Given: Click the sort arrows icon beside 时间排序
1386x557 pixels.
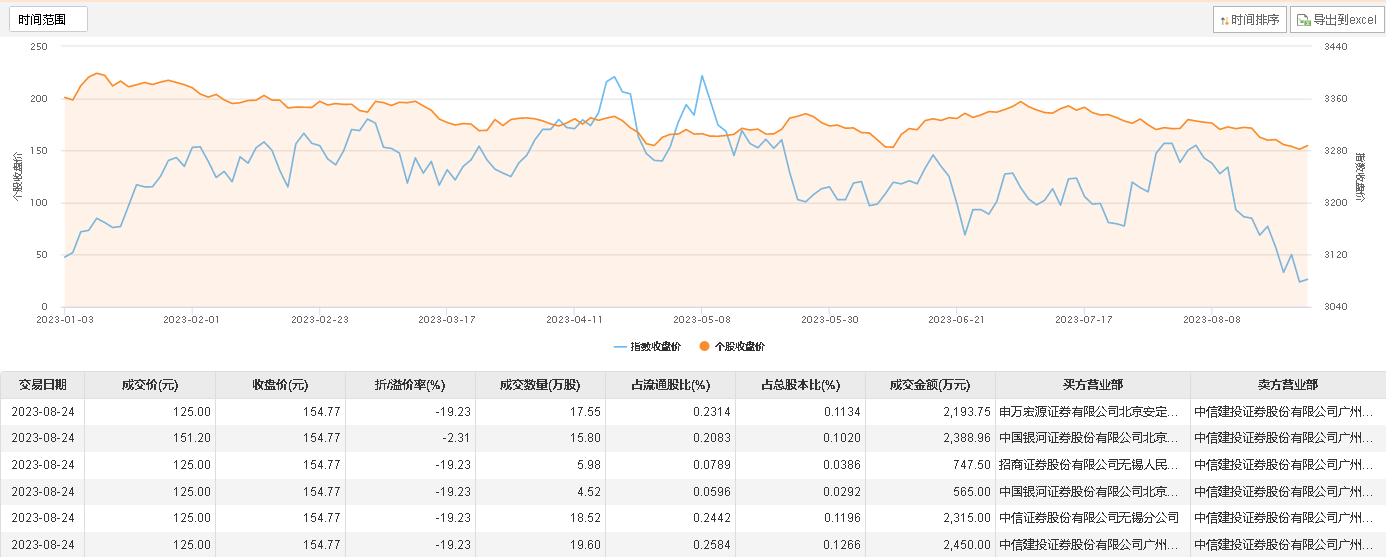Looking at the screenshot, I should point(1225,20).
